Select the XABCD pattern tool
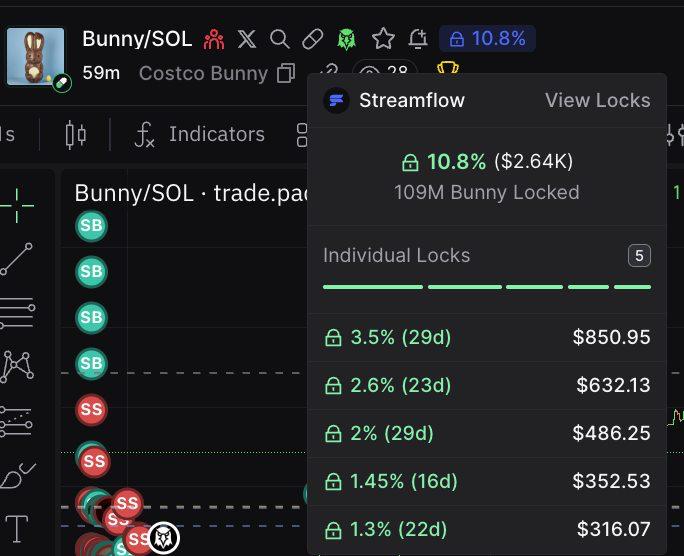 point(17,367)
